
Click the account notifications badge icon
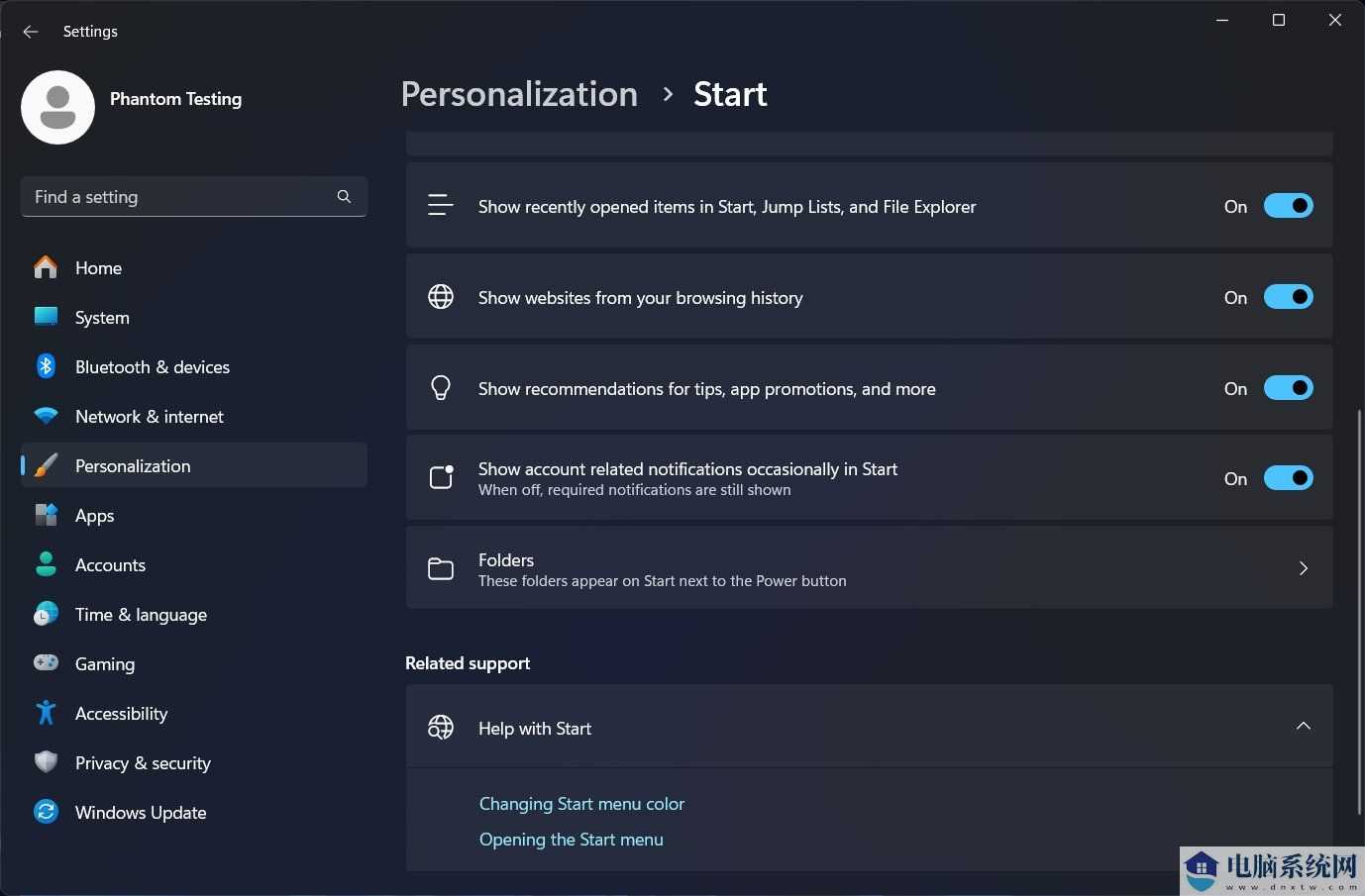tap(441, 478)
